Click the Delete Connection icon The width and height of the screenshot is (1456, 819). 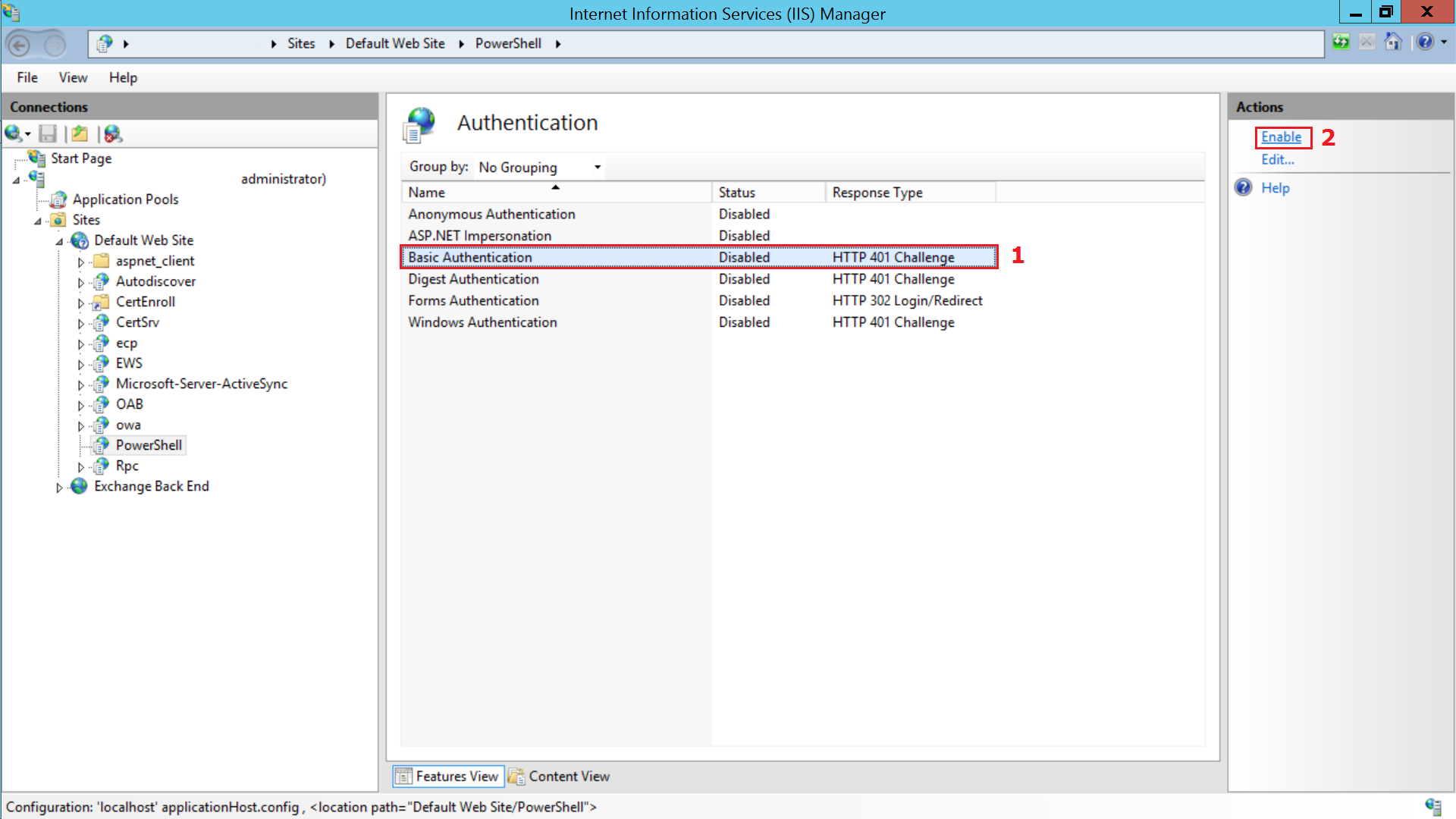113,134
